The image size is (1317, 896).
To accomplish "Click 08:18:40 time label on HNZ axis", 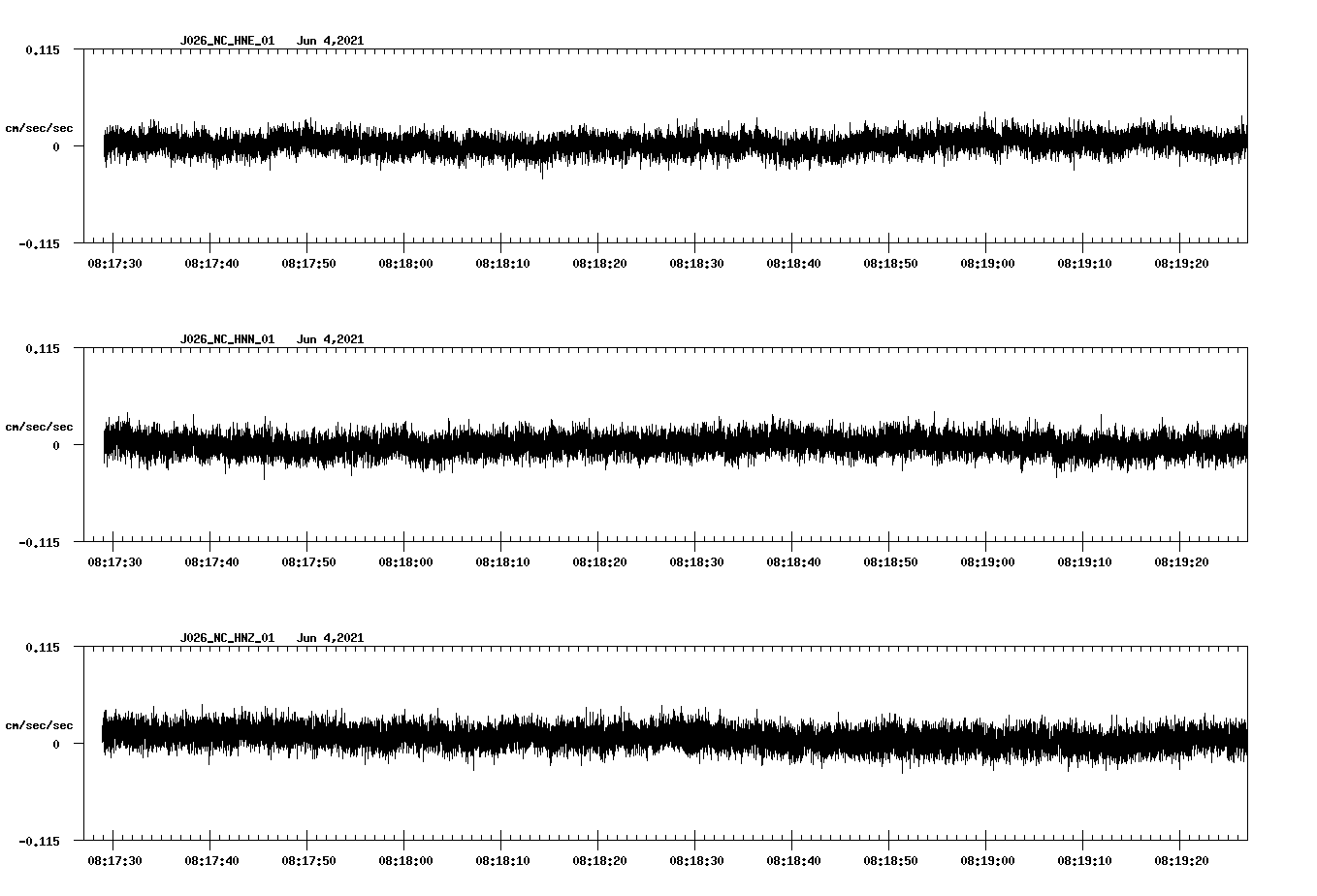I will 793,860.
